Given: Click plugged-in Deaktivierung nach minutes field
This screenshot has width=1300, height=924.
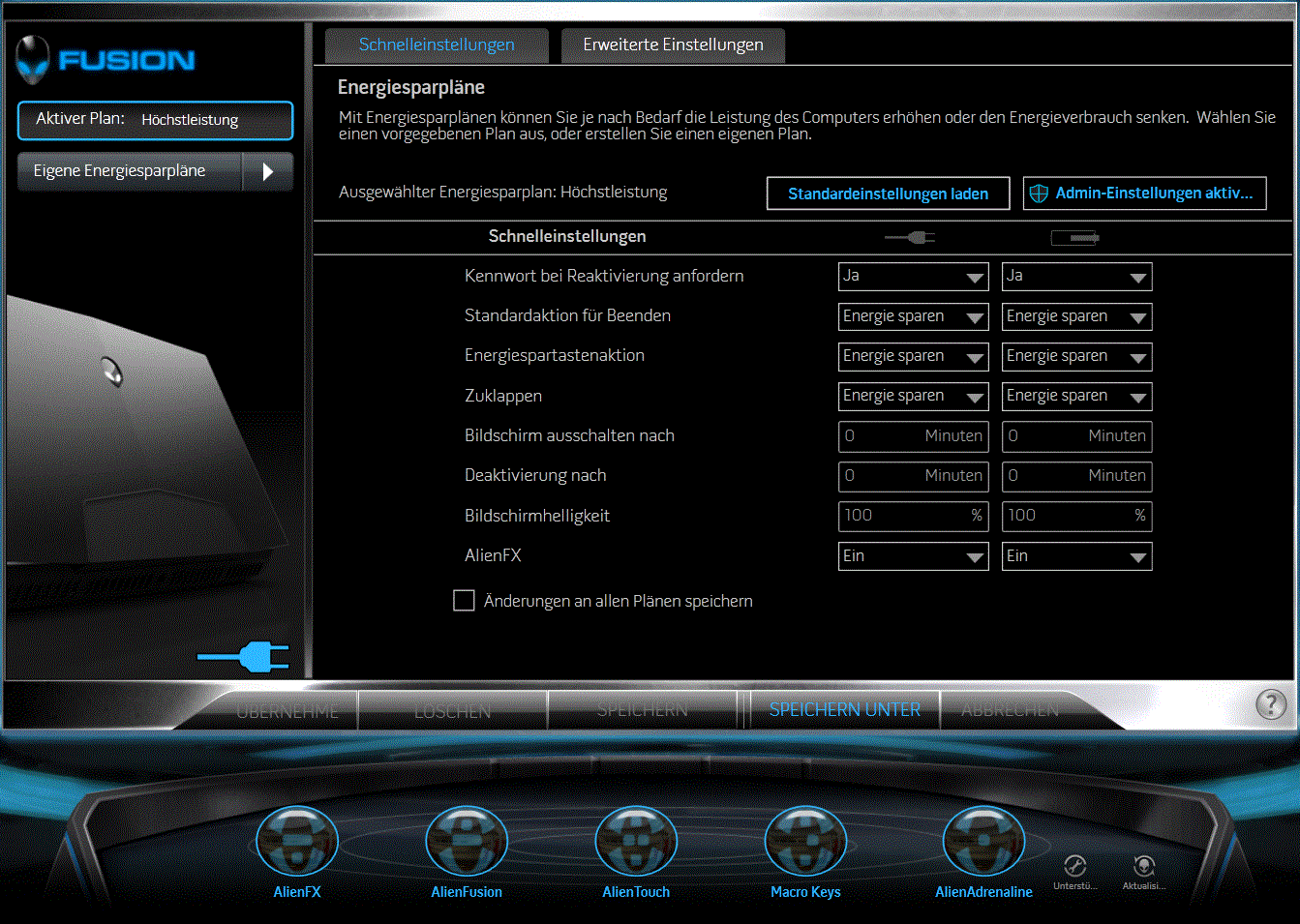Looking at the screenshot, I should coord(914,476).
